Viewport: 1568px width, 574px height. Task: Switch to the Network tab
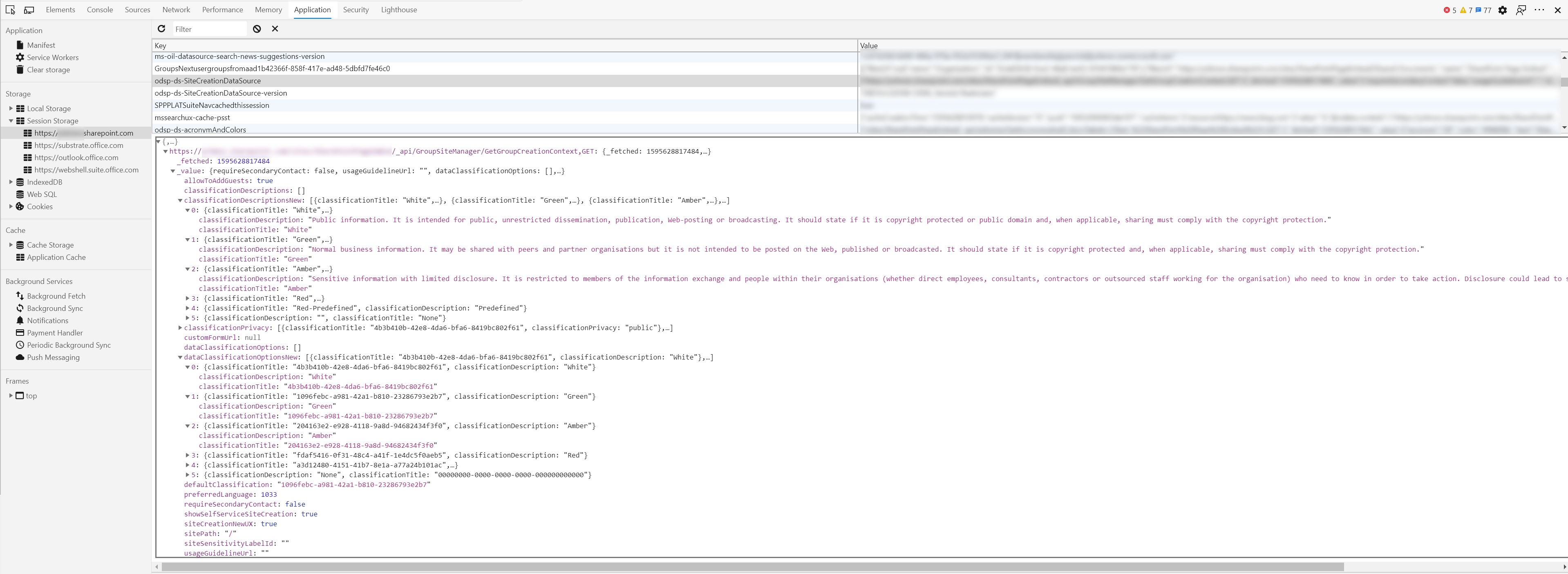176,10
